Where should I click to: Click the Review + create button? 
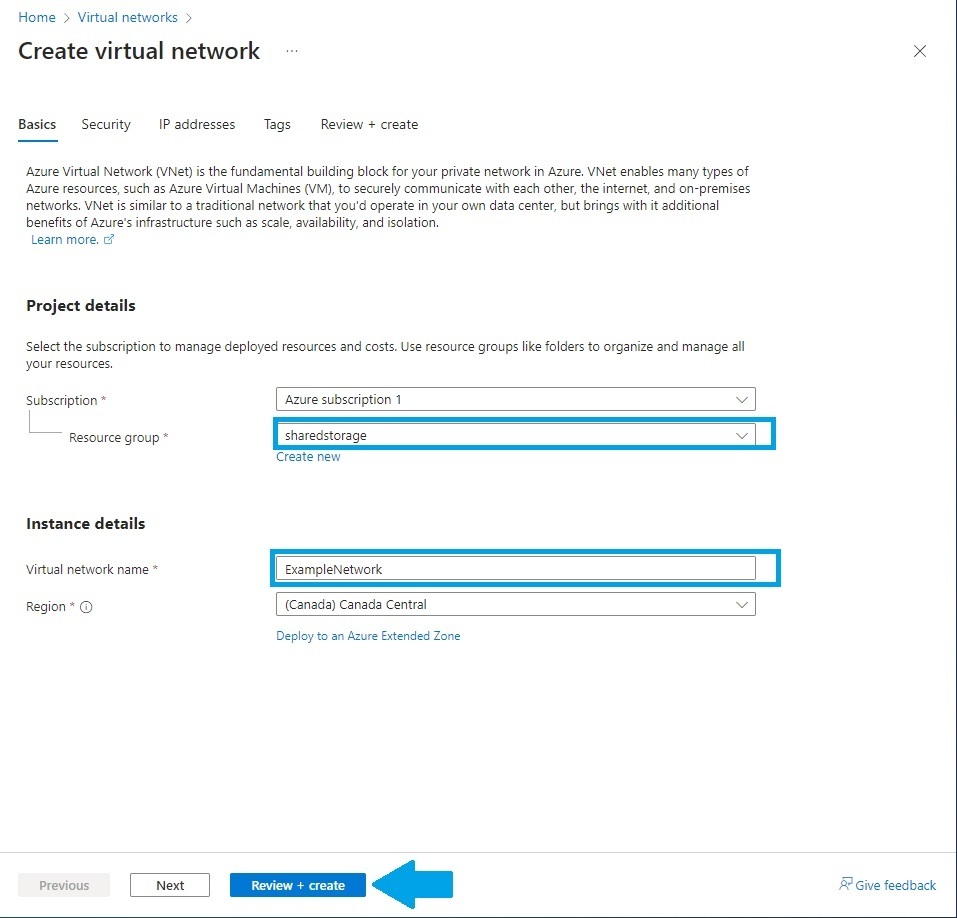click(297, 885)
